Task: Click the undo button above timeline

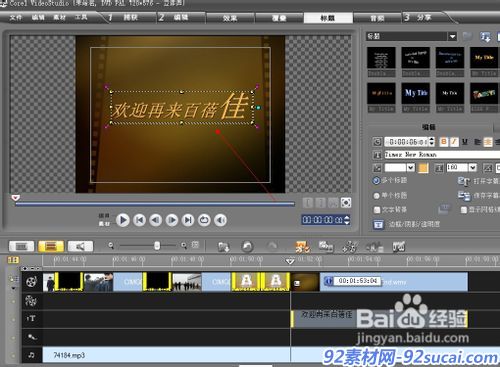Action: coord(247,247)
